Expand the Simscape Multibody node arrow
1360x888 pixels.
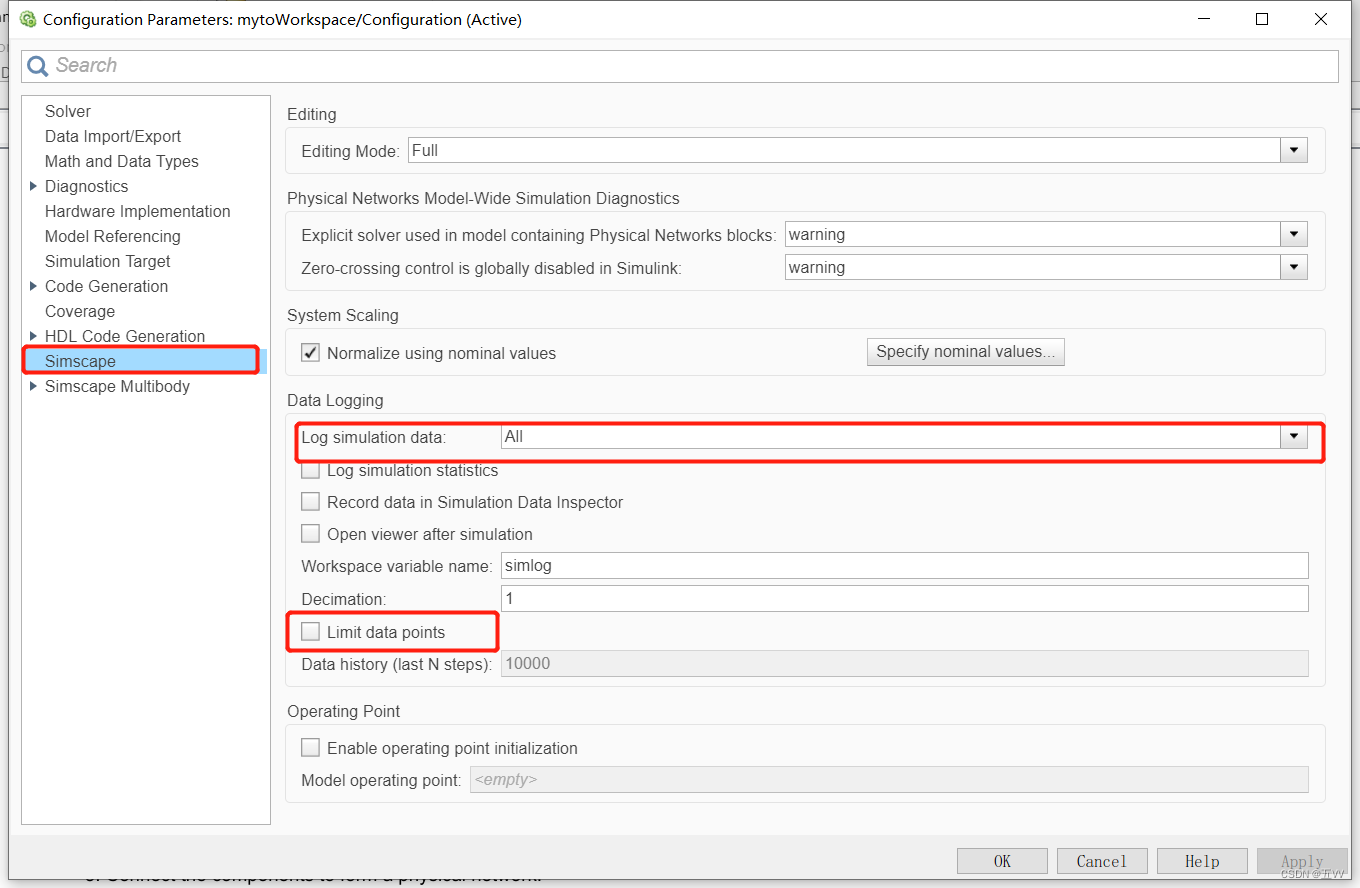34,386
